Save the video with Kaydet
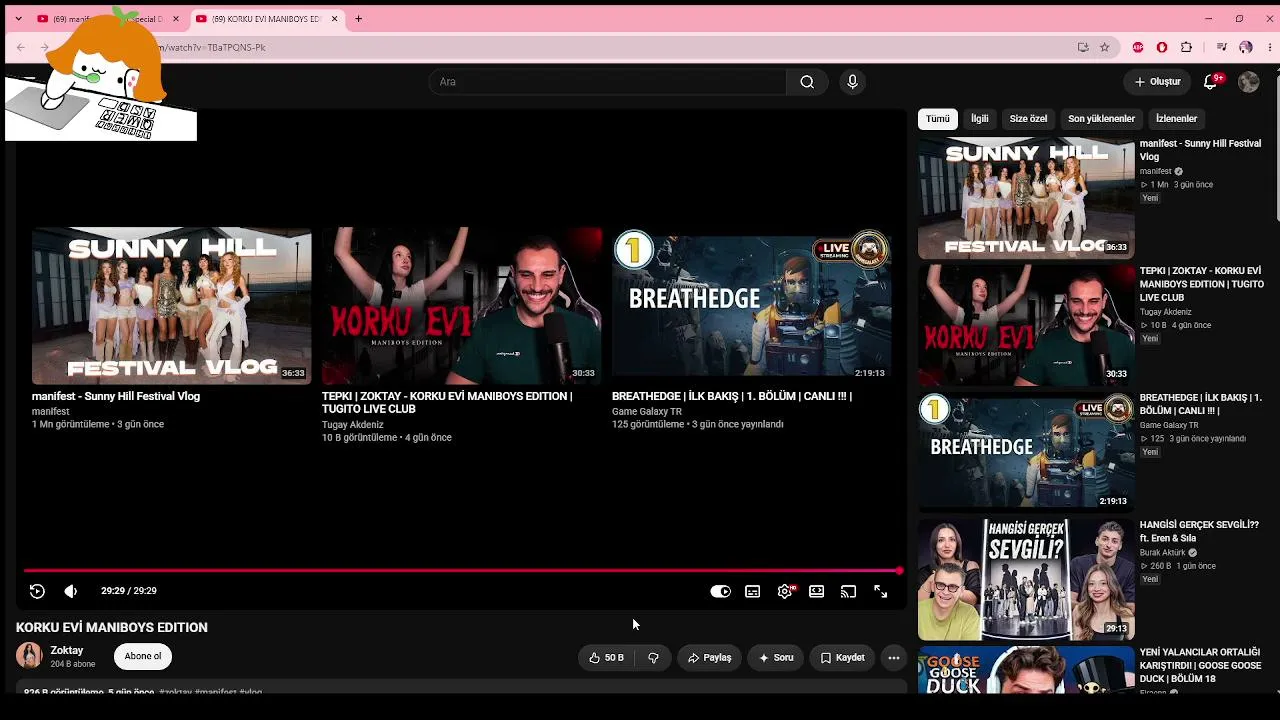The height and width of the screenshot is (720, 1280). 842,657
